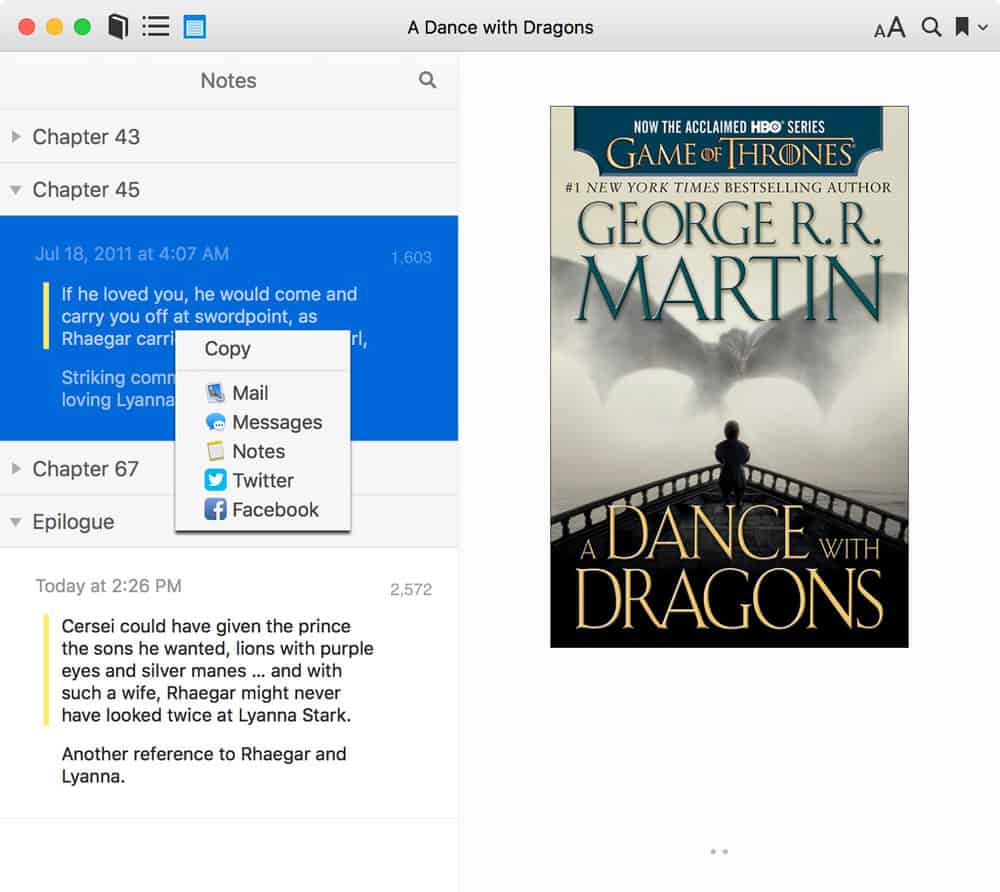The image size is (1000, 892).
Task: Click the green full-screen window button
Action: 82,27
